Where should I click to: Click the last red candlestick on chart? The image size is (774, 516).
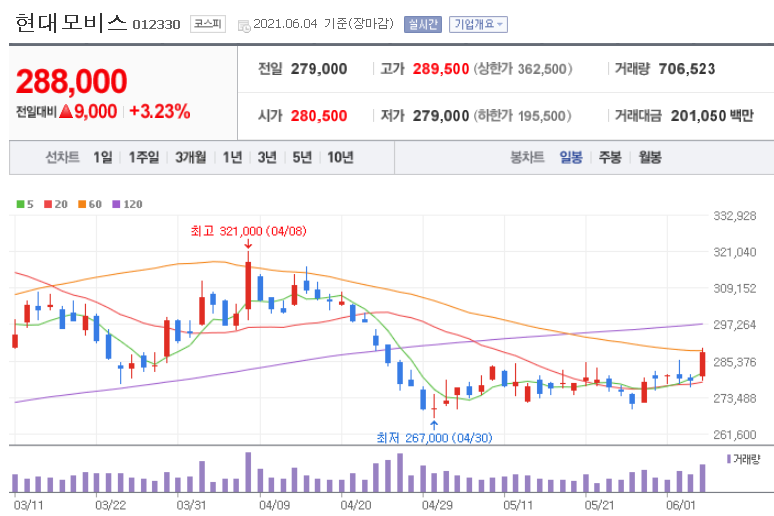point(702,364)
